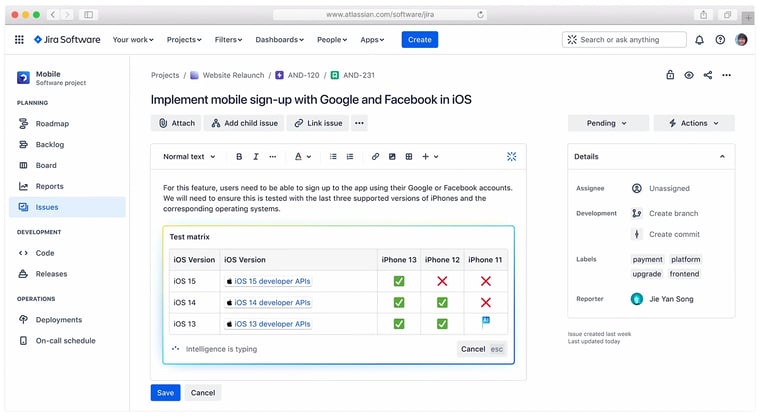Toggle the watch eye icon

click(689, 75)
